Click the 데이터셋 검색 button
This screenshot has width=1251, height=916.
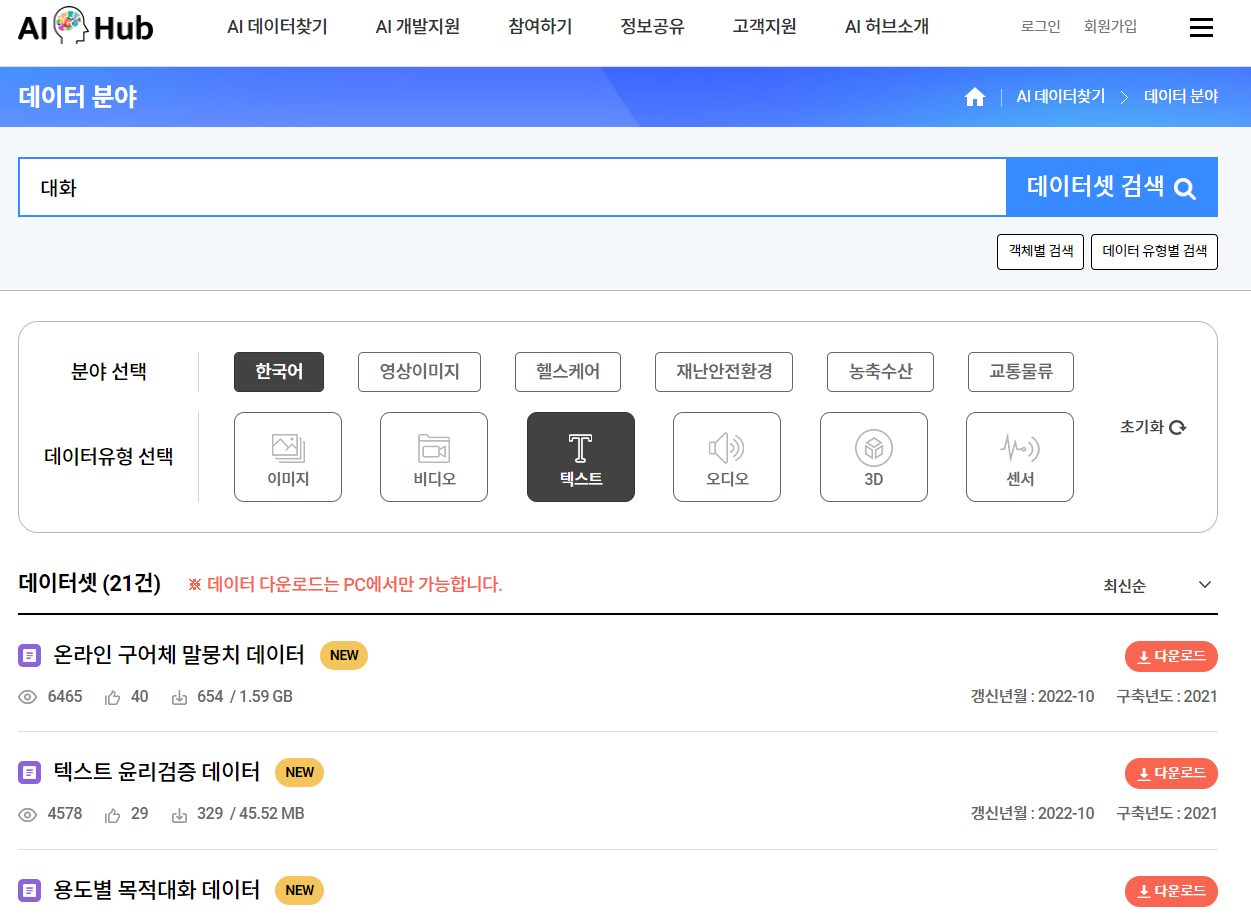[x=1112, y=187]
